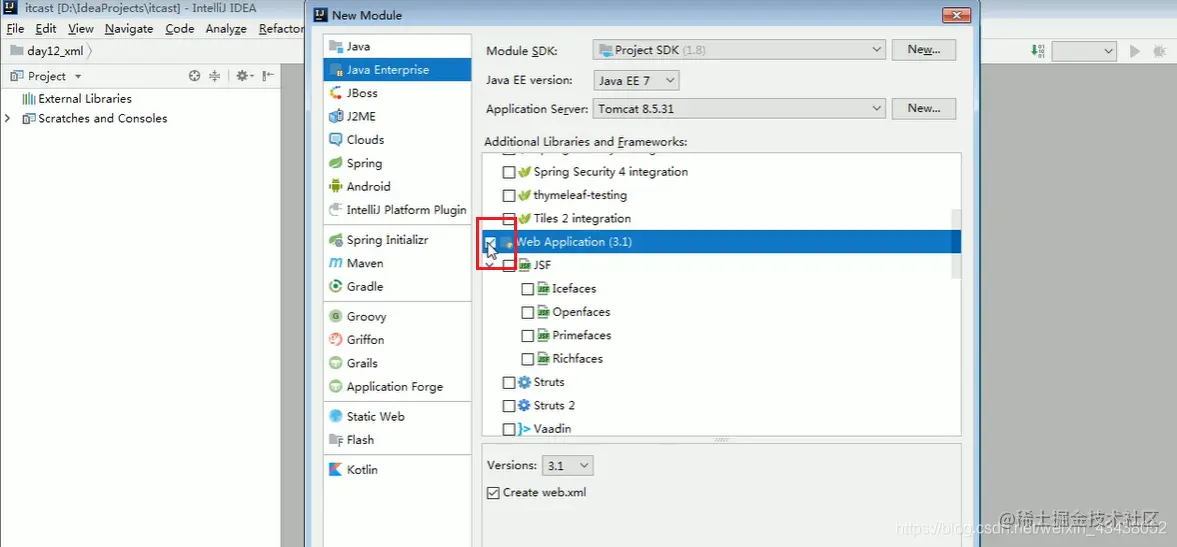The width and height of the screenshot is (1177, 547).
Task: Enable the Vaadin checkbox
Action: coord(509,429)
